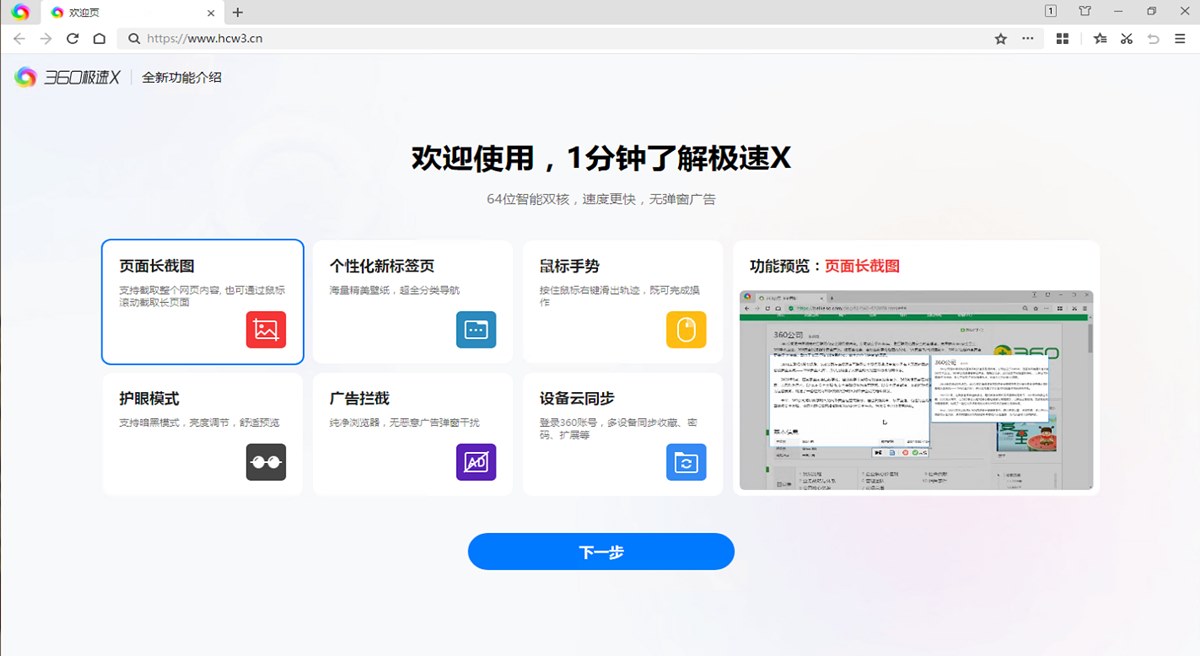Click the 功能预览：页面长截图 heading
1200x656 pixels.
point(825,266)
